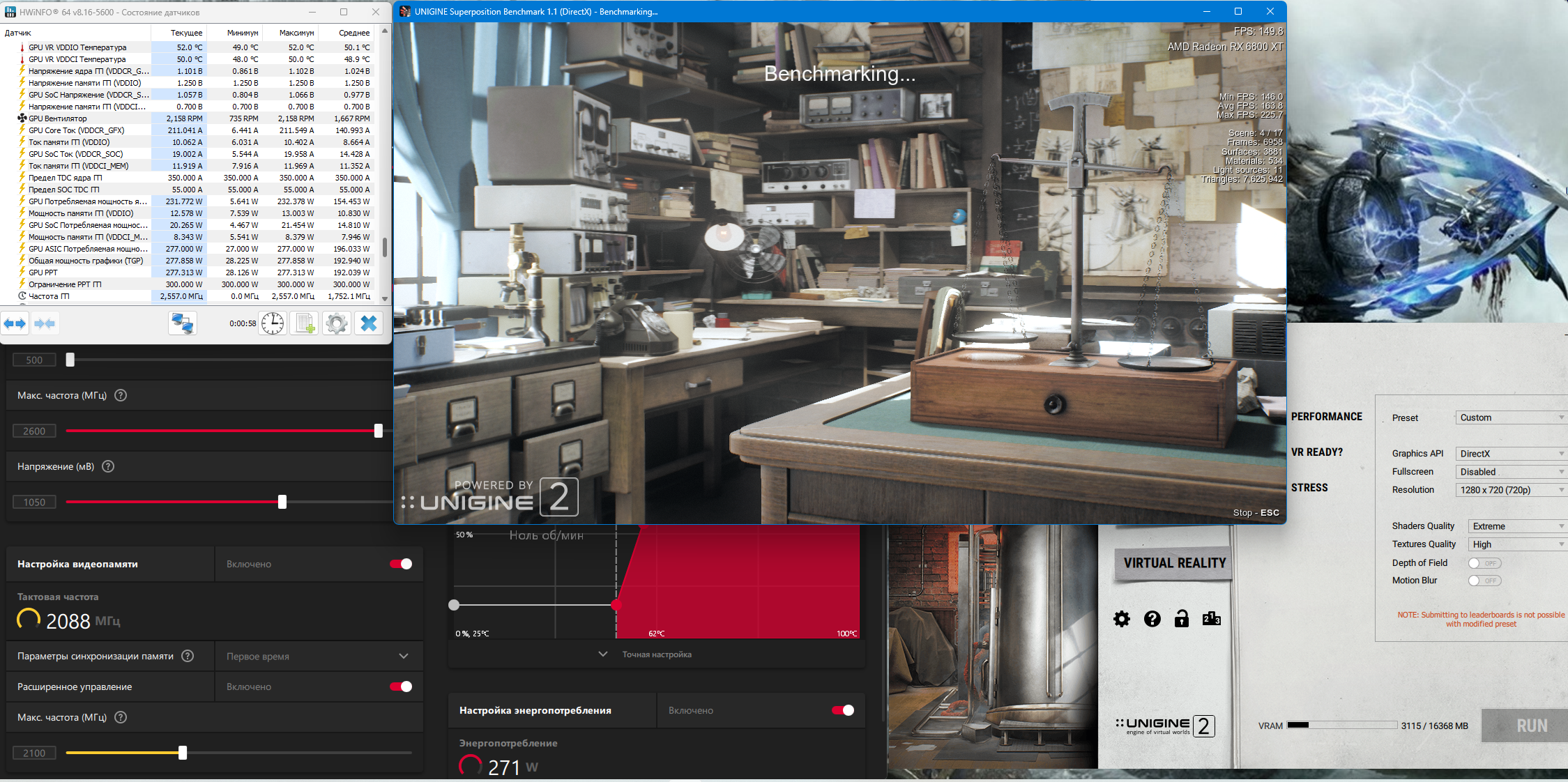Start logging with the sheet-plus icon
Viewport: 1568px width, 782px height.
[x=305, y=323]
